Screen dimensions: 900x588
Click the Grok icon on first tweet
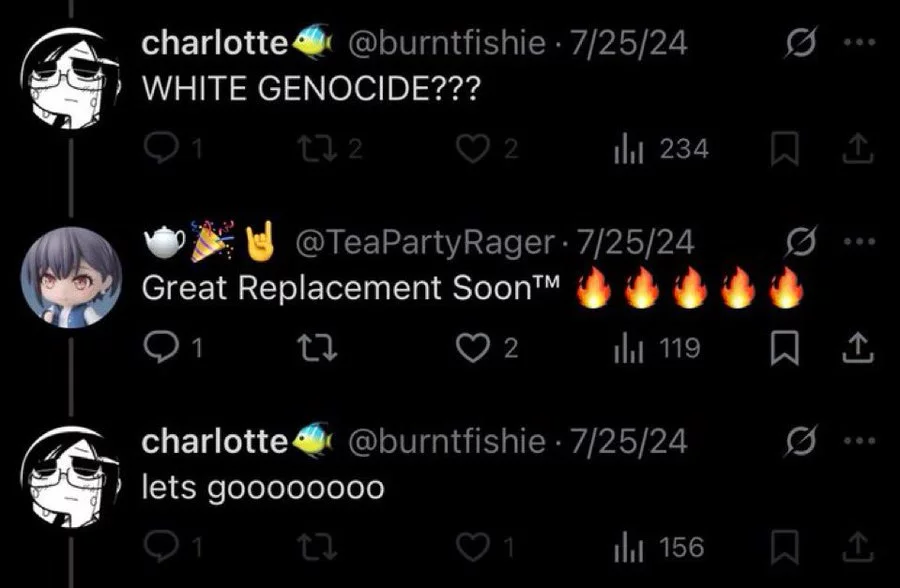(x=800, y=42)
